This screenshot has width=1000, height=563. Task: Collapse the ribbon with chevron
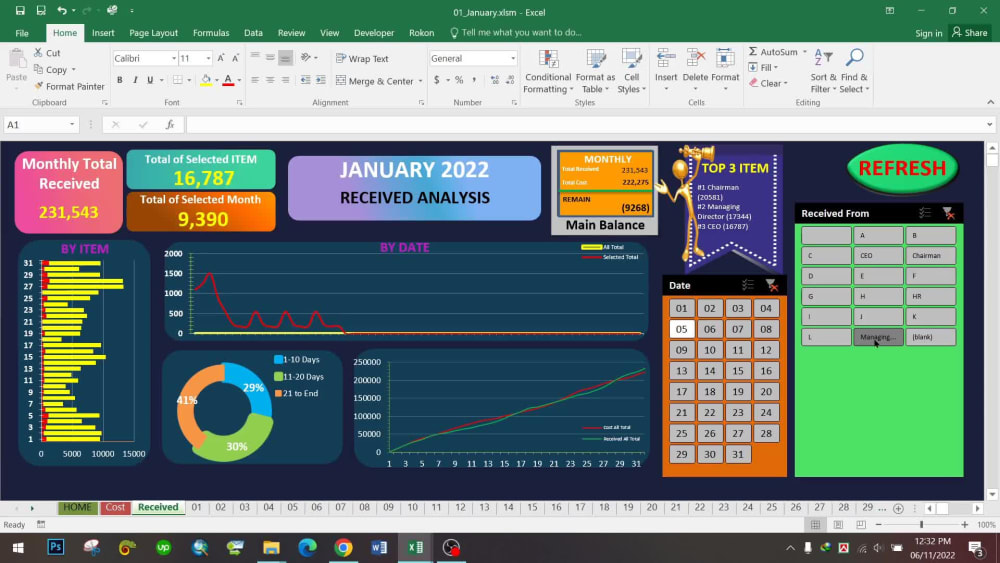(990, 102)
